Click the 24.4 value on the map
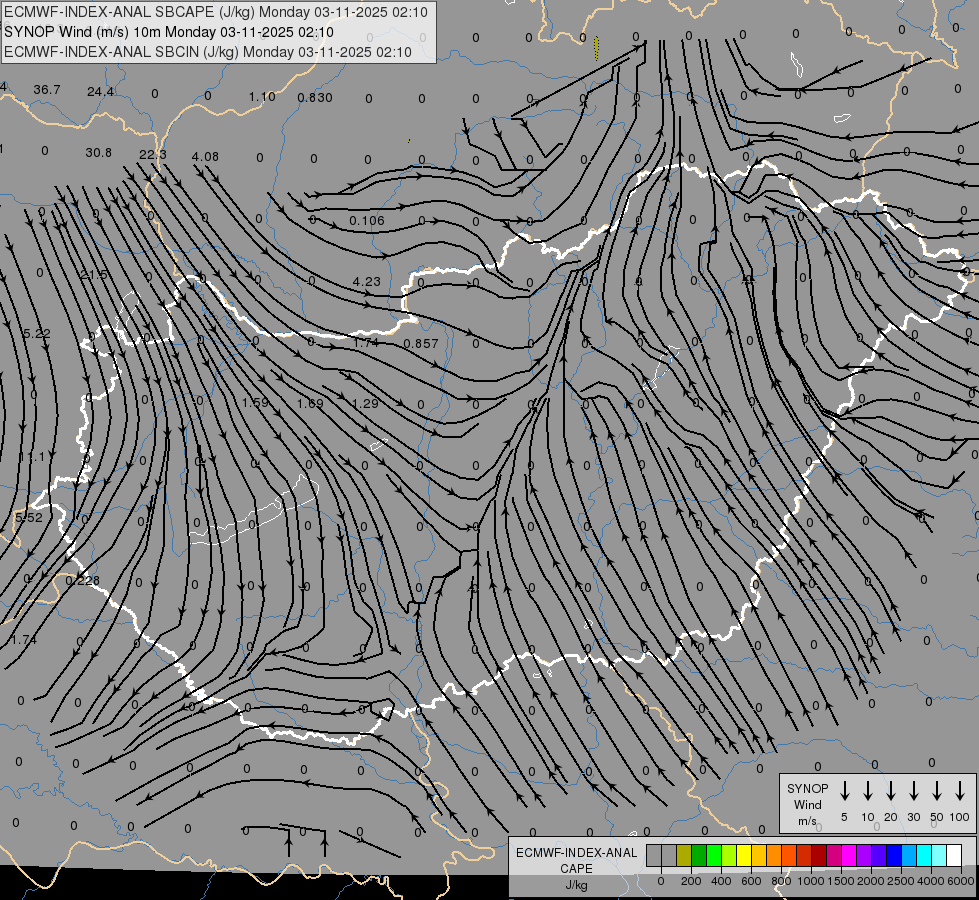This screenshot has height=900, width=979. [101, 92]
